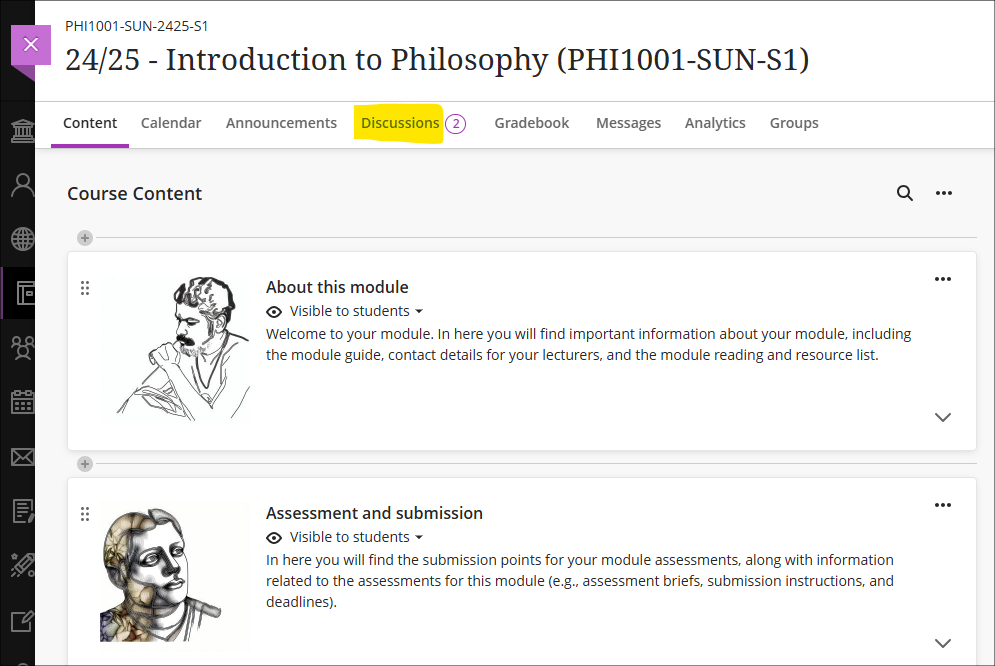The height and width of the screenshot is (666, 995).
Task: Change visibility of Assessment and submission
Action: click(x=345, y=537)
